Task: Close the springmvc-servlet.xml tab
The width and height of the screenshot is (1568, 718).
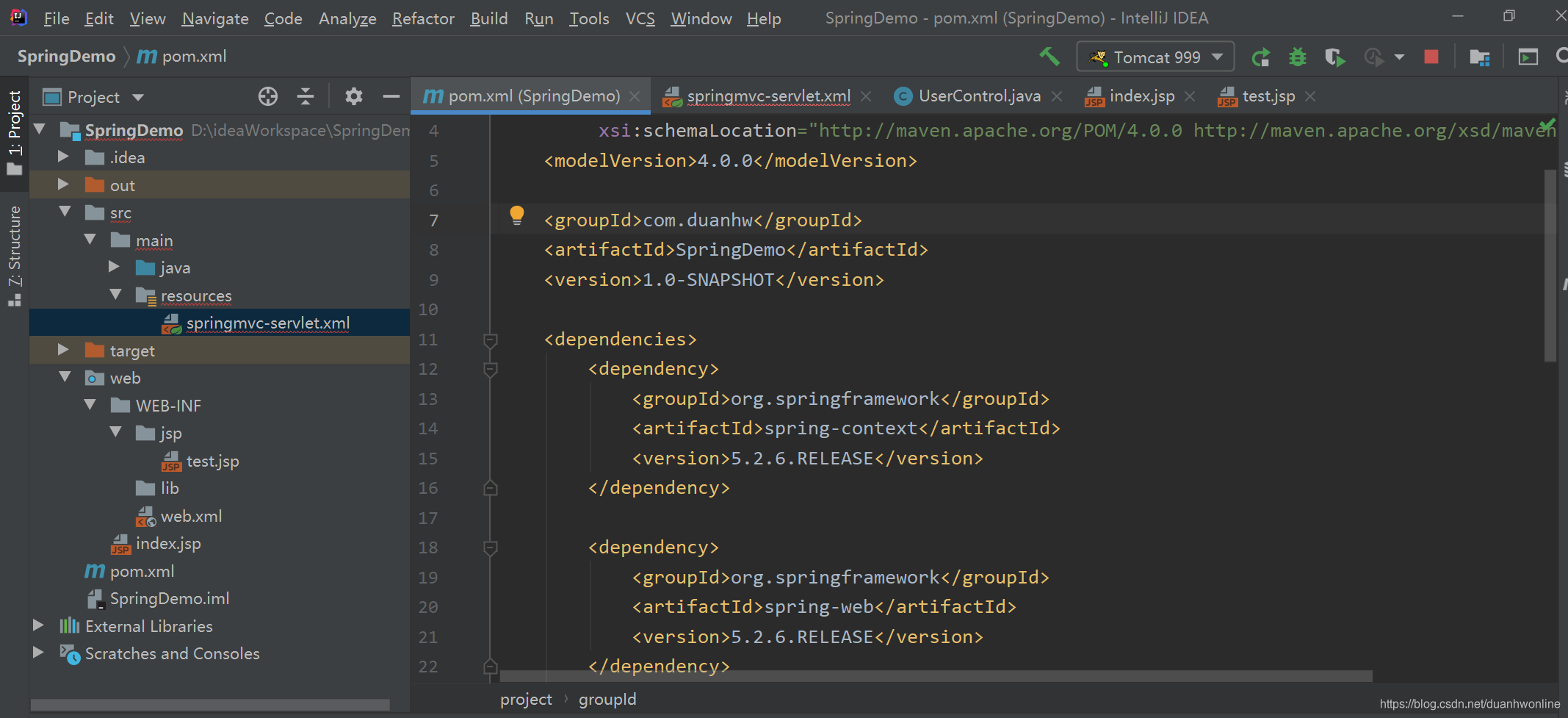Action: (866, 96)
